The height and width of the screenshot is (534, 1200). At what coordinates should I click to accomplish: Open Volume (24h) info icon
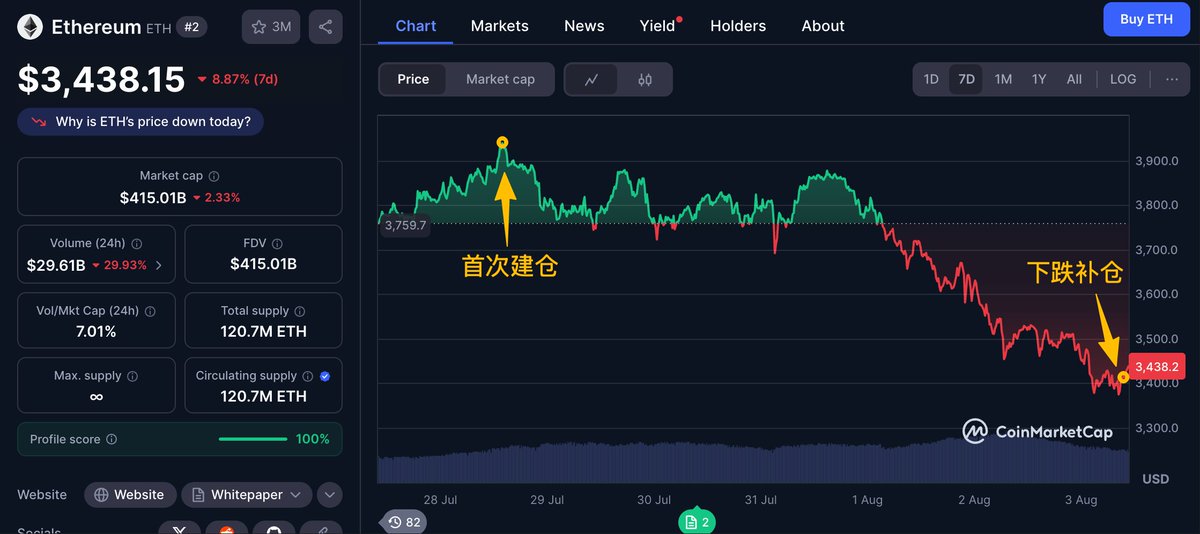(x=137, y=243)
